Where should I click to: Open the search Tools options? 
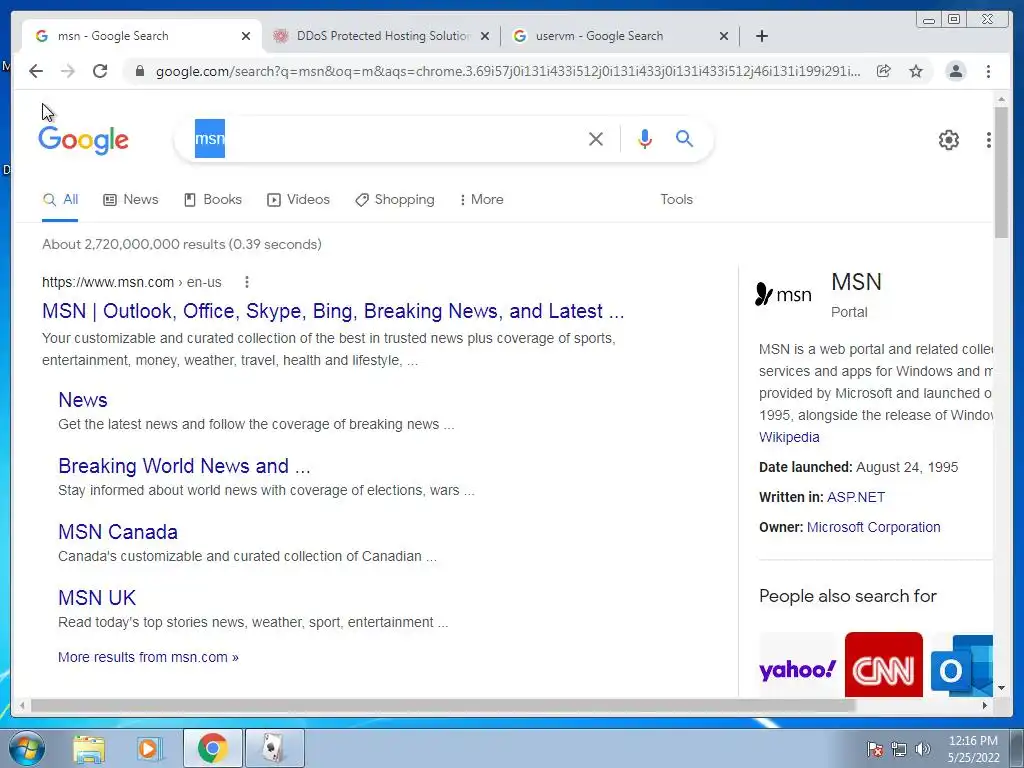pyautogui.click(x=676, y=200)
